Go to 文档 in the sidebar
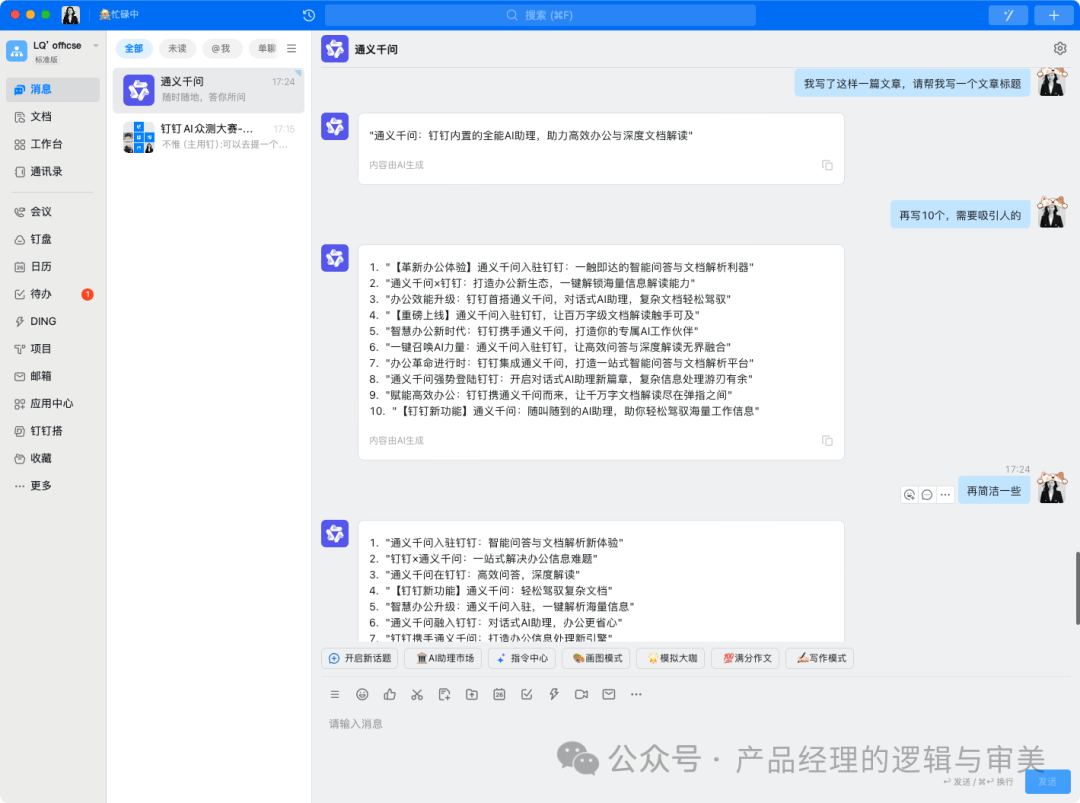This screenshot has height=803, width=1080. pyautogui.click(x=53, y=117)
